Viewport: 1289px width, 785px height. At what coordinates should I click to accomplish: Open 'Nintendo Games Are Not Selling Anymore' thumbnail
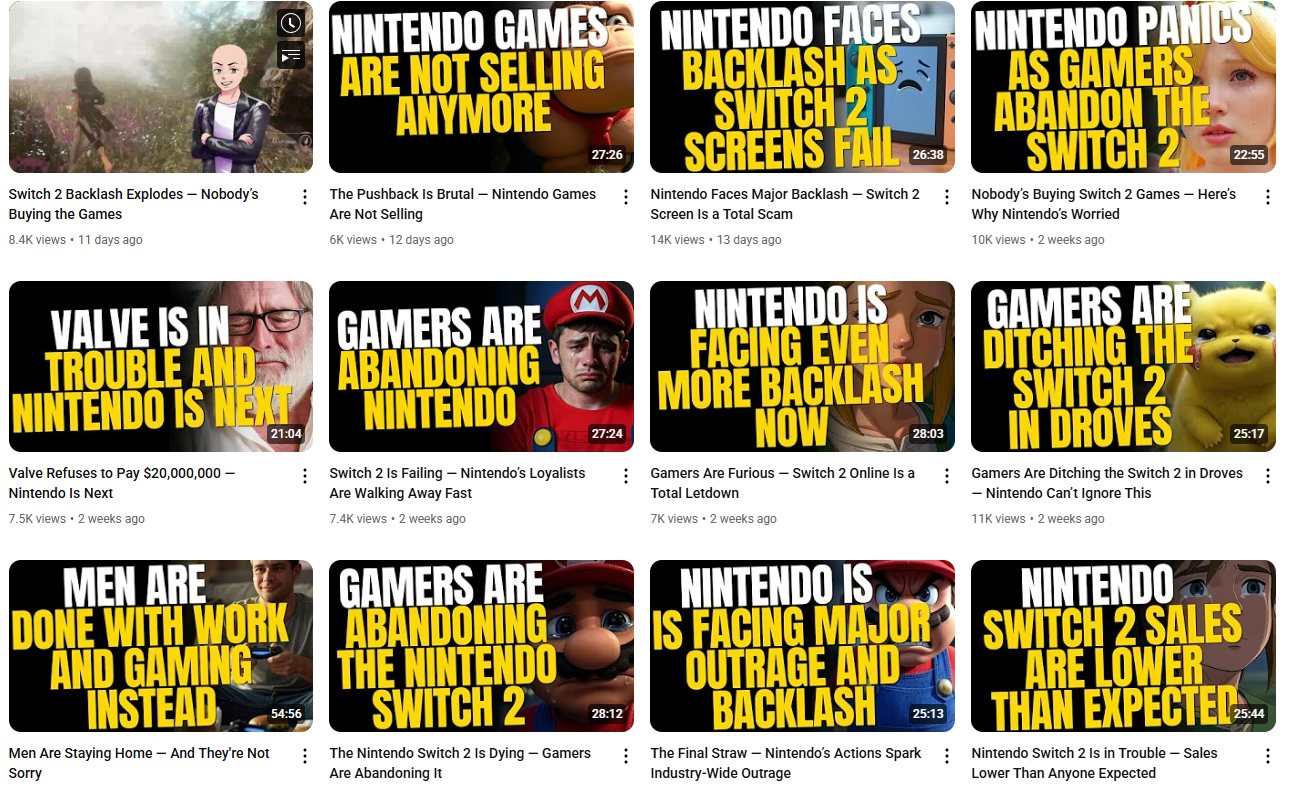click(x=481, y=87)
